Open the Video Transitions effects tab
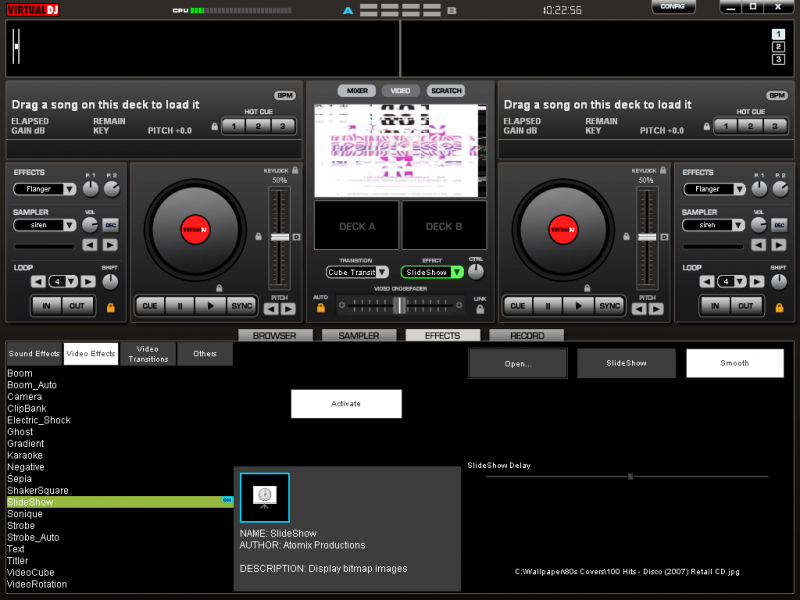Screen dimensions: 800x600 tap(147, 353)
